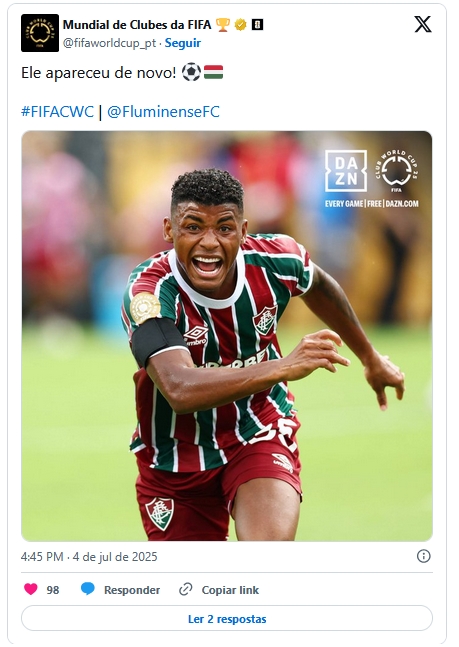Click the Responder button
Screen dimensions: 459x647
[132, 590]
